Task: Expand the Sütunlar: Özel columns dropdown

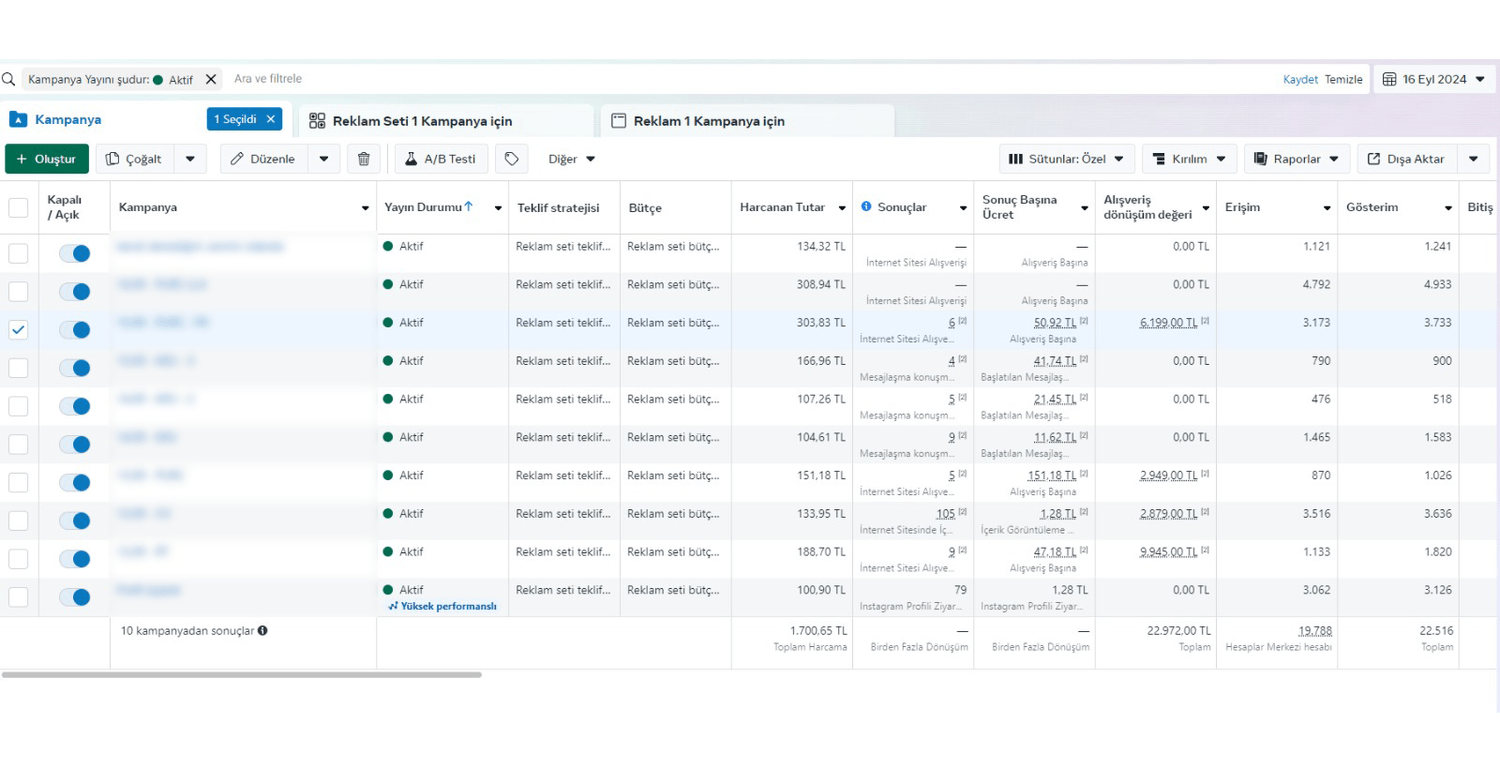Action: point(1066,159)
